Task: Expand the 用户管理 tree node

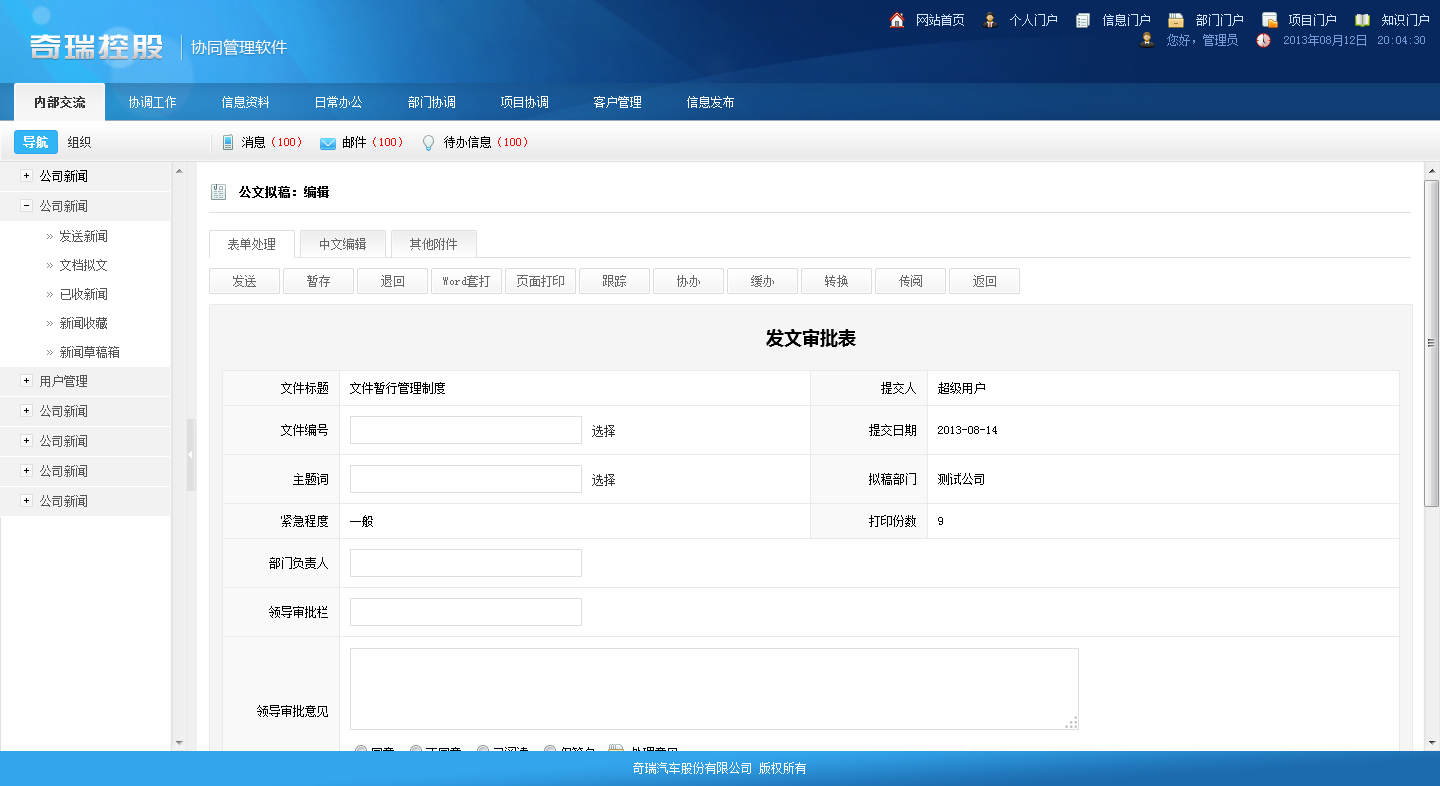Action: pos(27,381)
